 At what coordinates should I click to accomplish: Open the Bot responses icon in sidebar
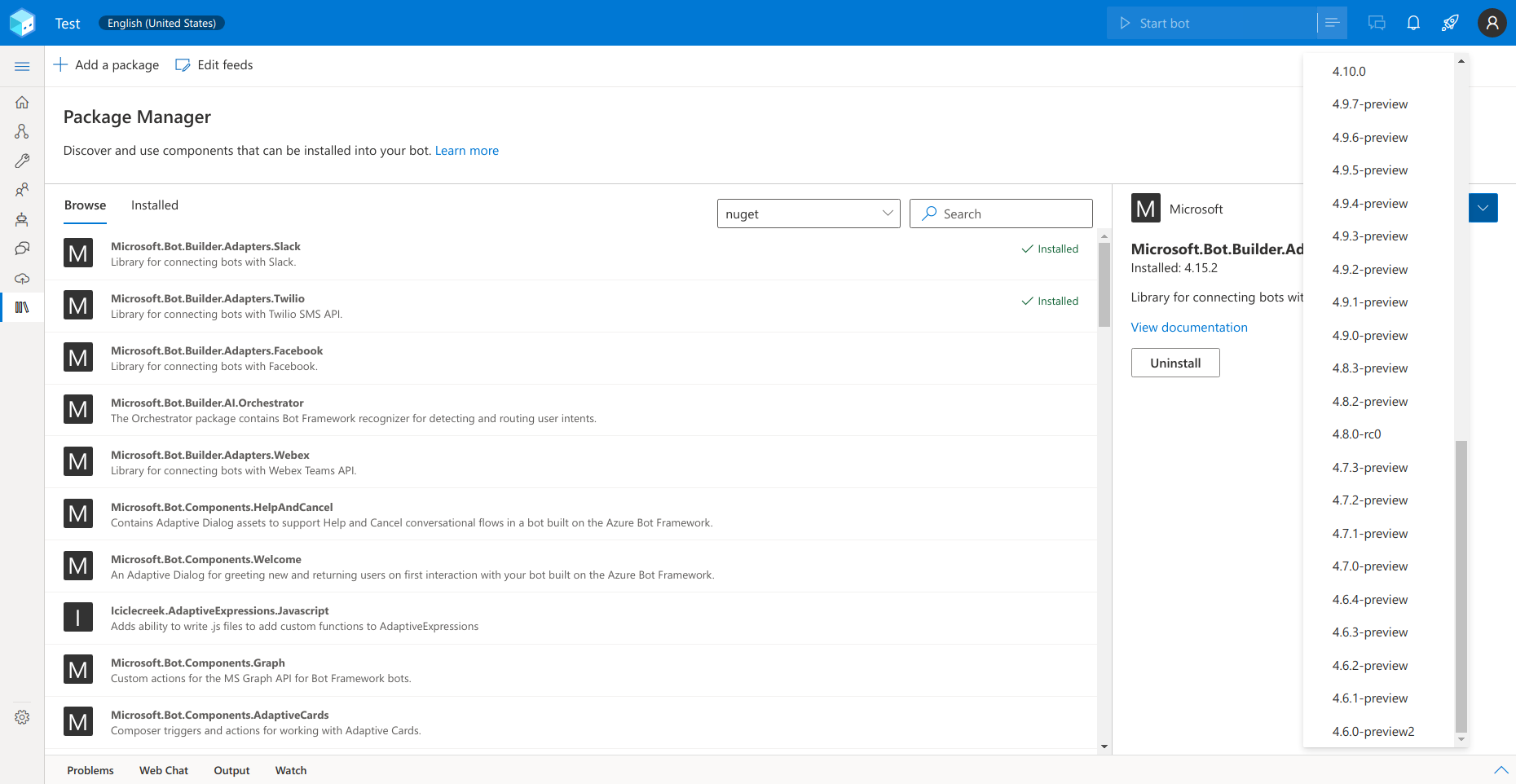point(22,219)
